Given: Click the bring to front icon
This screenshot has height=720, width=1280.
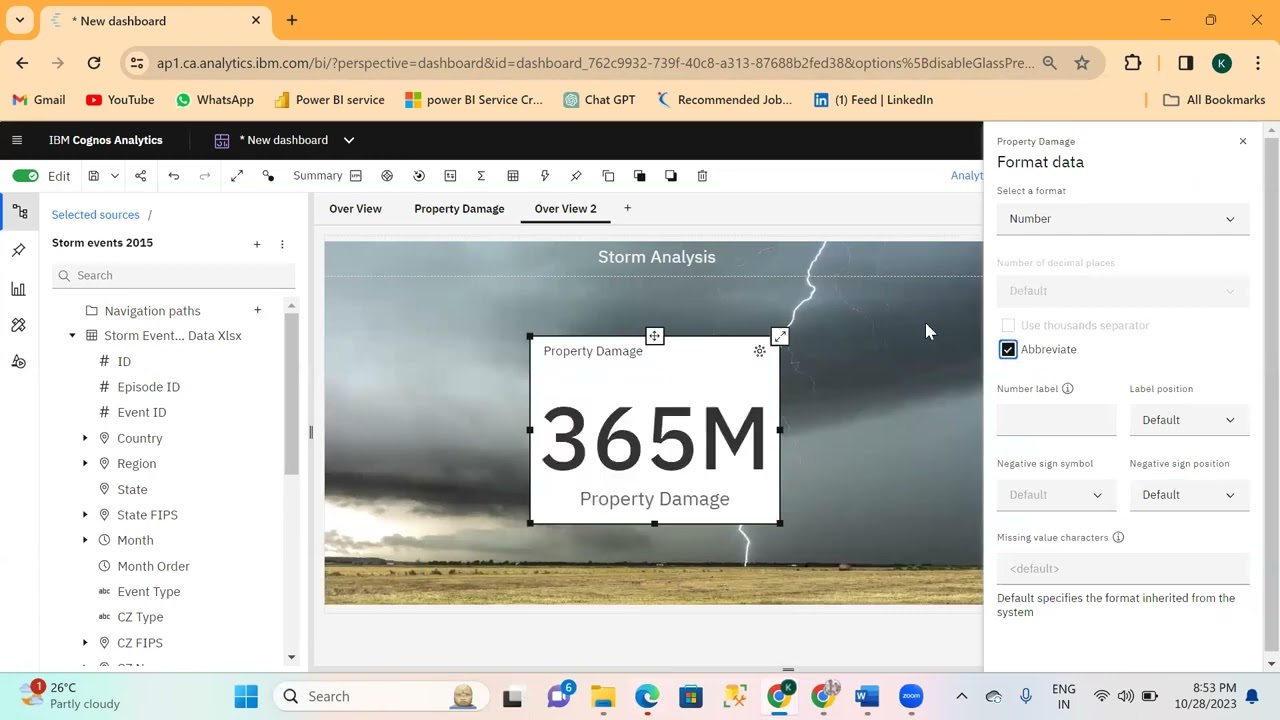Looking at the screenshot, I should pyautogui.click(x=639, y=176).
